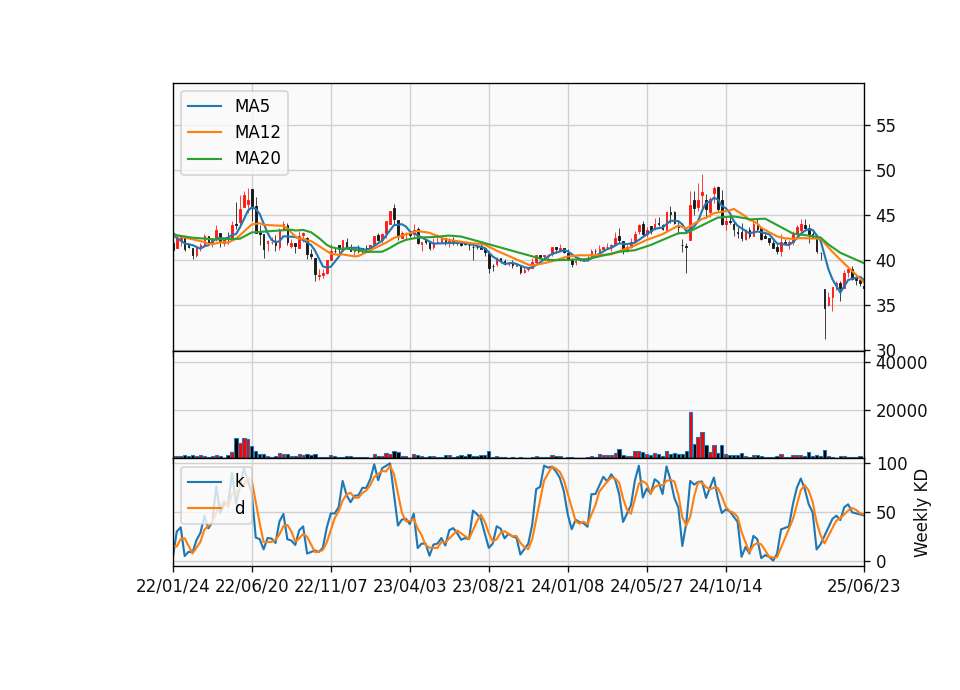Click the KD axis value 50
The height and width of the screenshot is (690, 960).
pos(885,512)
